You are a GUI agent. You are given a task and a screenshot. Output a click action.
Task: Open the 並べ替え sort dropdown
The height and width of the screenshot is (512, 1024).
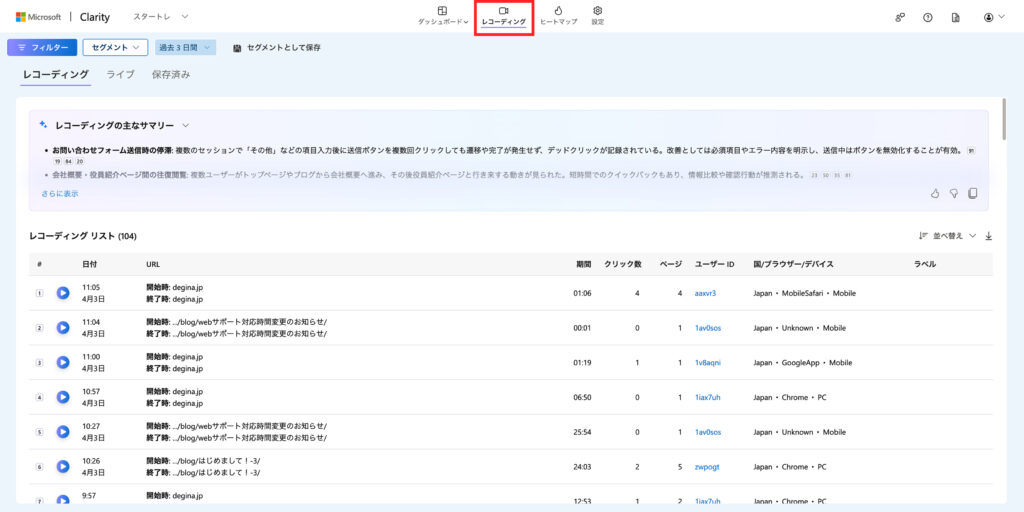click(946, 236)
